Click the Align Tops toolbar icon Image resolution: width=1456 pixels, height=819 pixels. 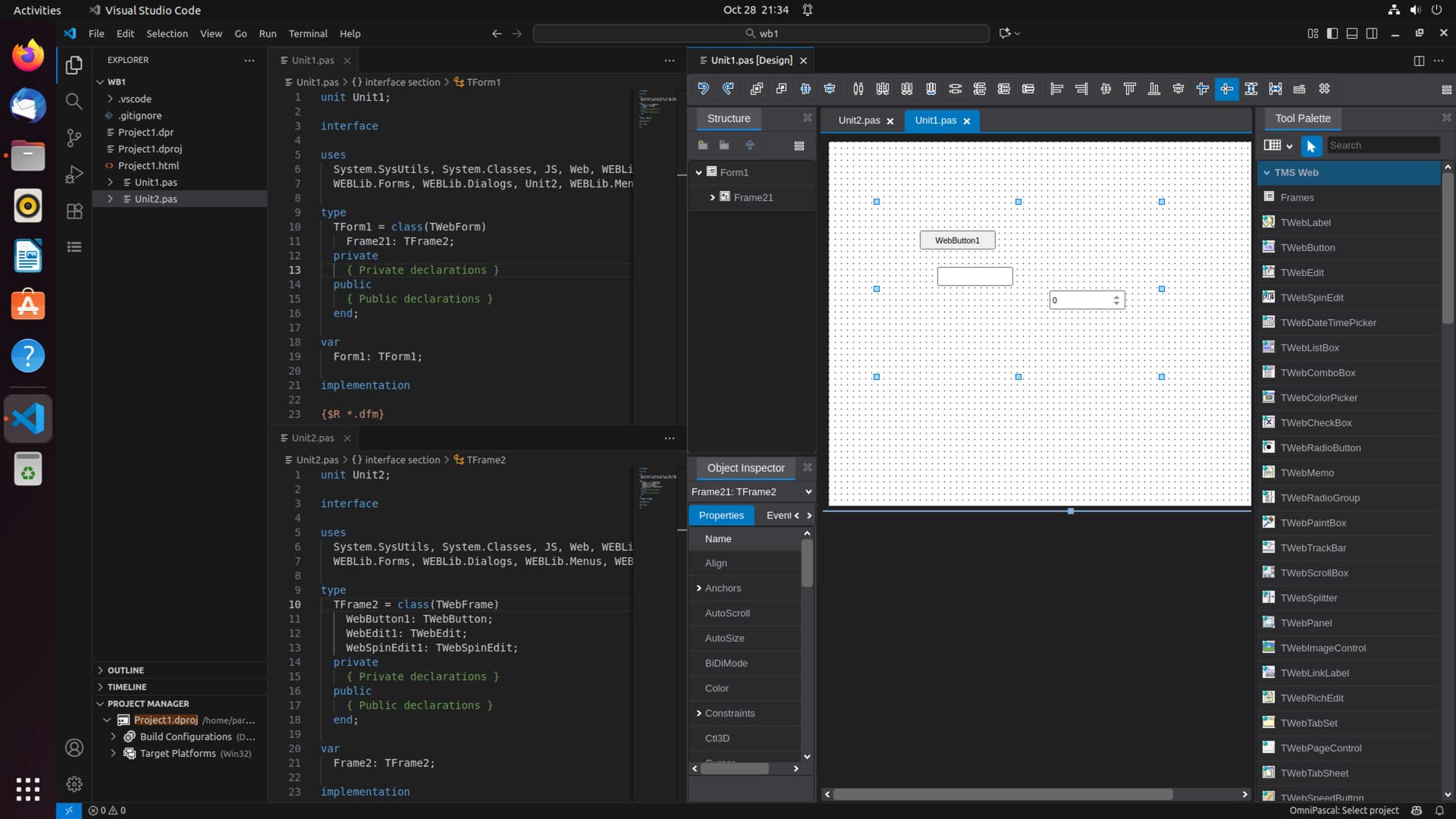coord(1130,89)
